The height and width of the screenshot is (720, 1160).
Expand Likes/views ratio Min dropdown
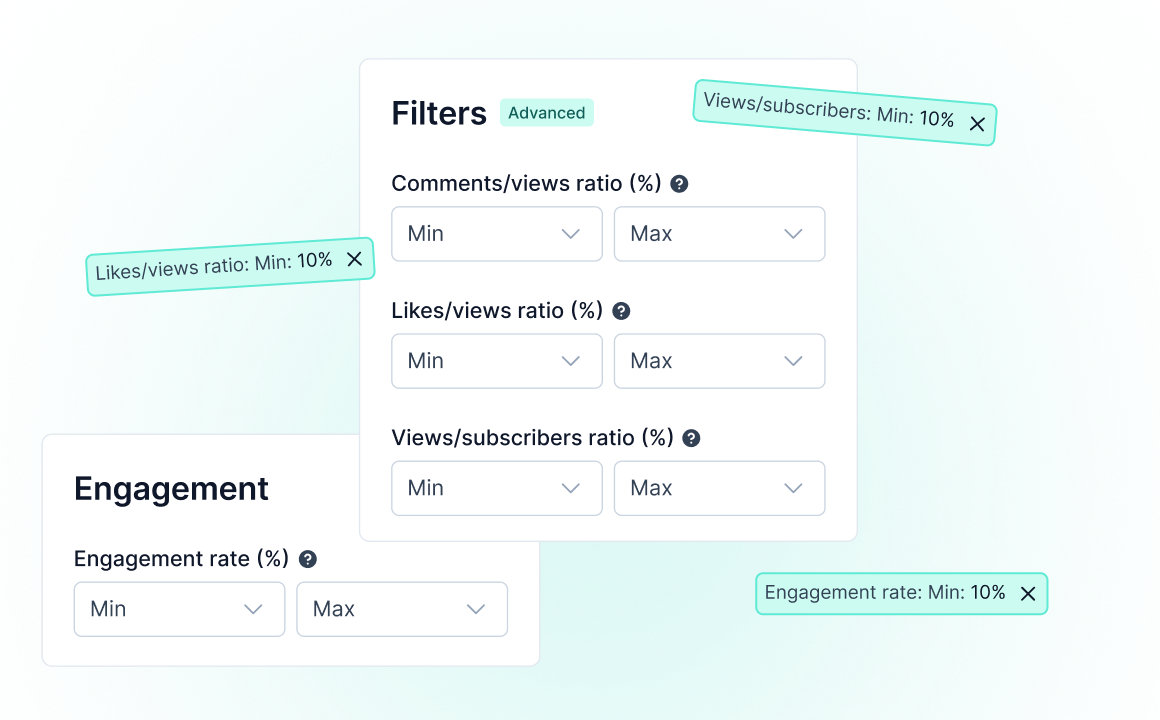[497, 361]
